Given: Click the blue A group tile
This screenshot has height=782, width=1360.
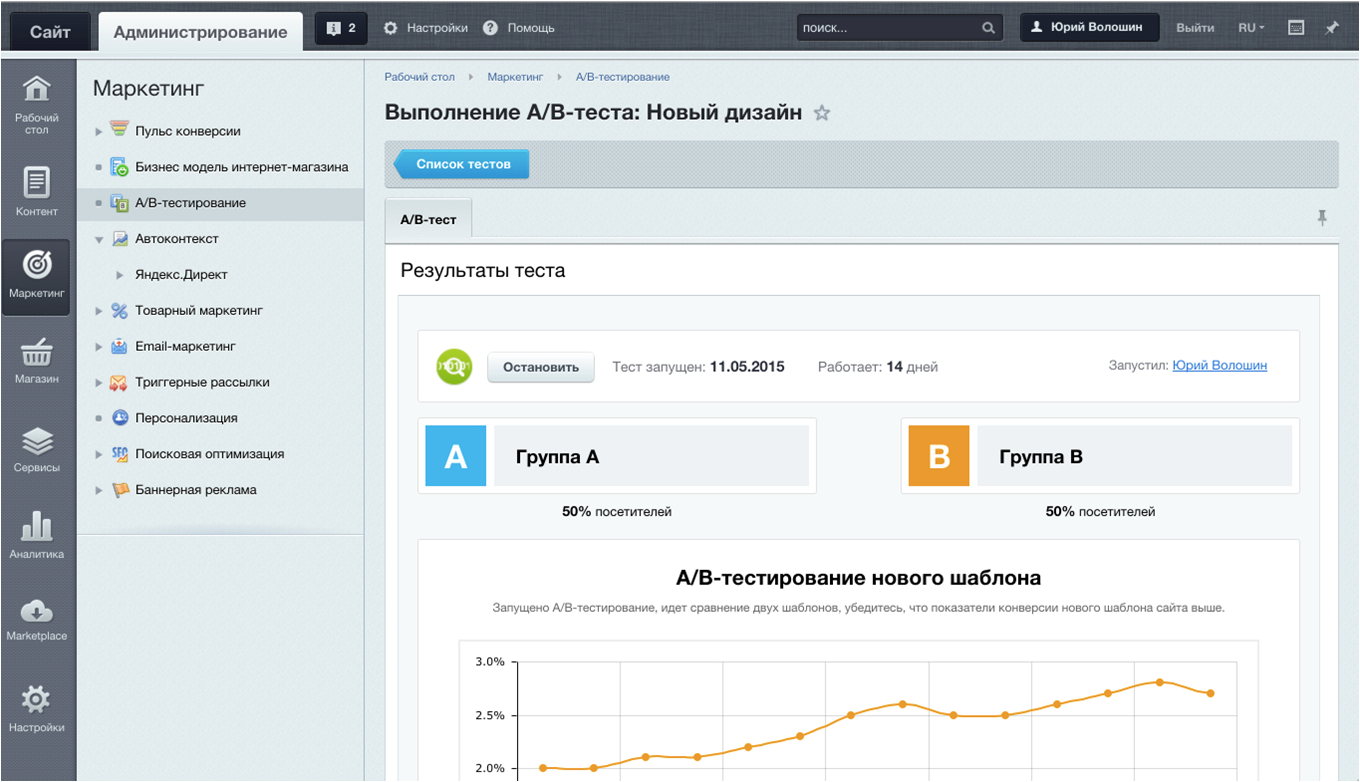Looking at the screenshot, I should [455, 456].
